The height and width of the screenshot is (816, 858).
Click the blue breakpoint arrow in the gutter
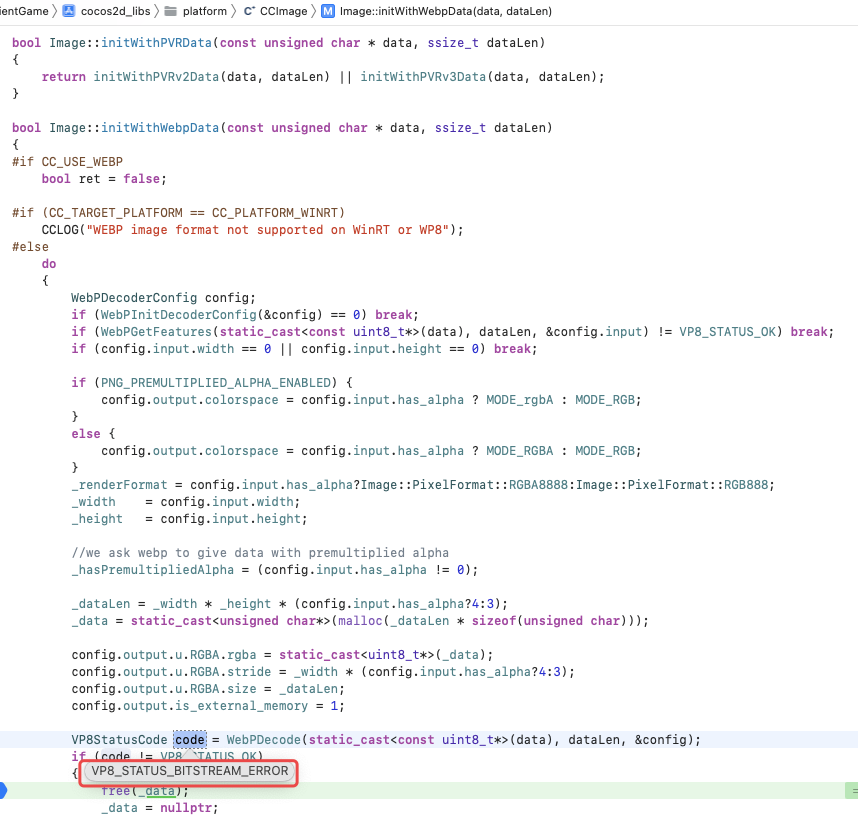click(x=4, y=790)
